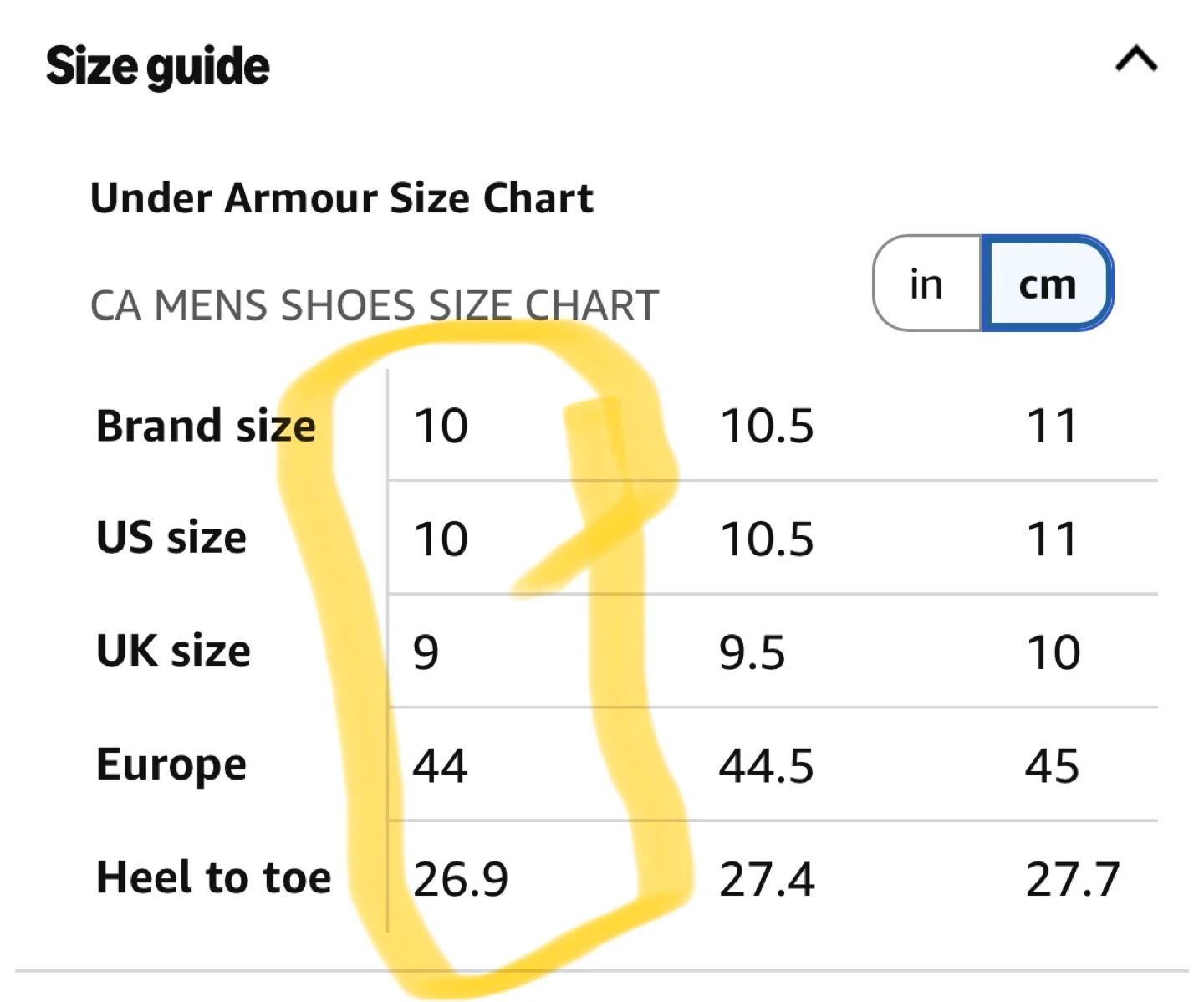Click the UK size 9.5 cell
The width and height of the screenshot is (1204, 1002).
(x=752, y=652)
